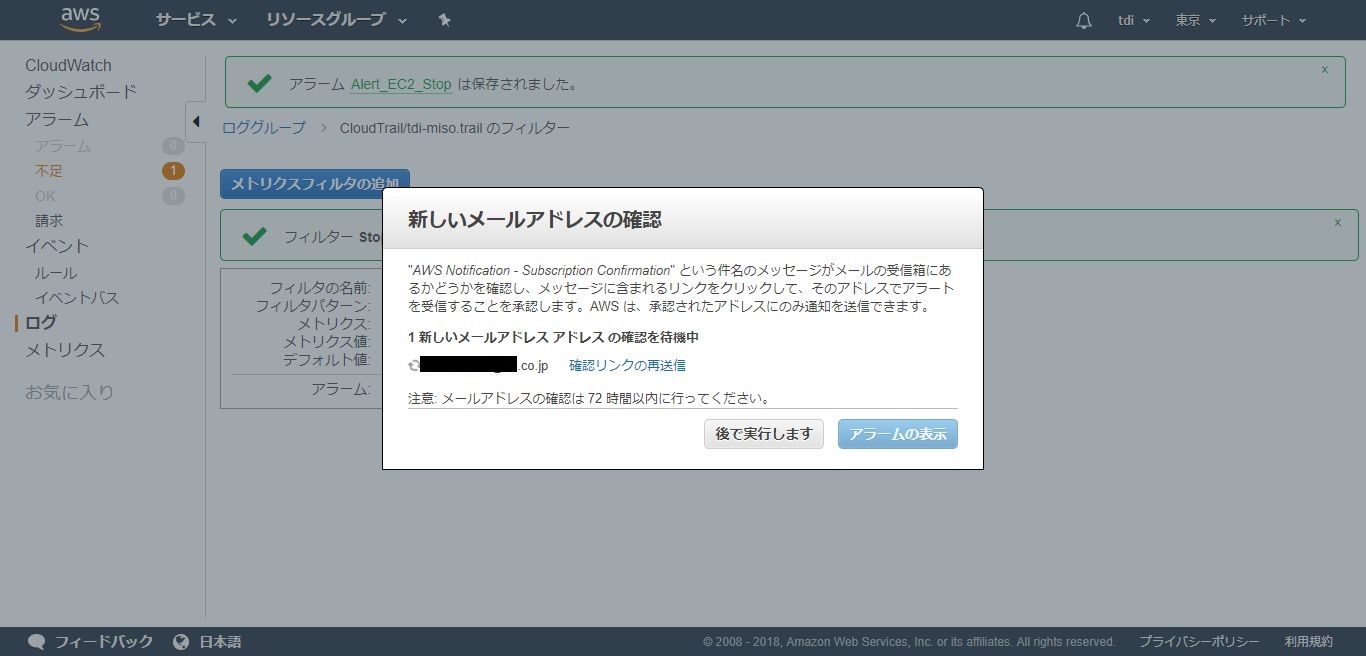Image resolution: width=1366 pixels, height=656 pixels.
Task: Click the AWS logo home icon
Action: tap(81, 19)
